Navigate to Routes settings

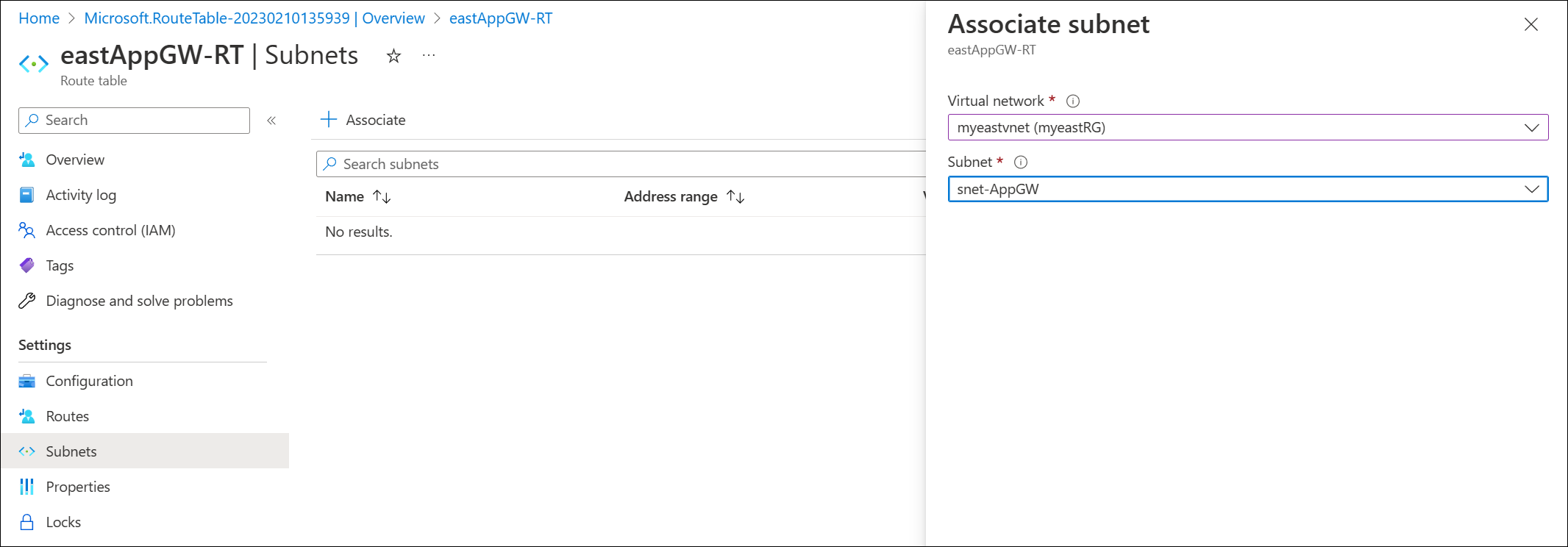tap(67, 416)
